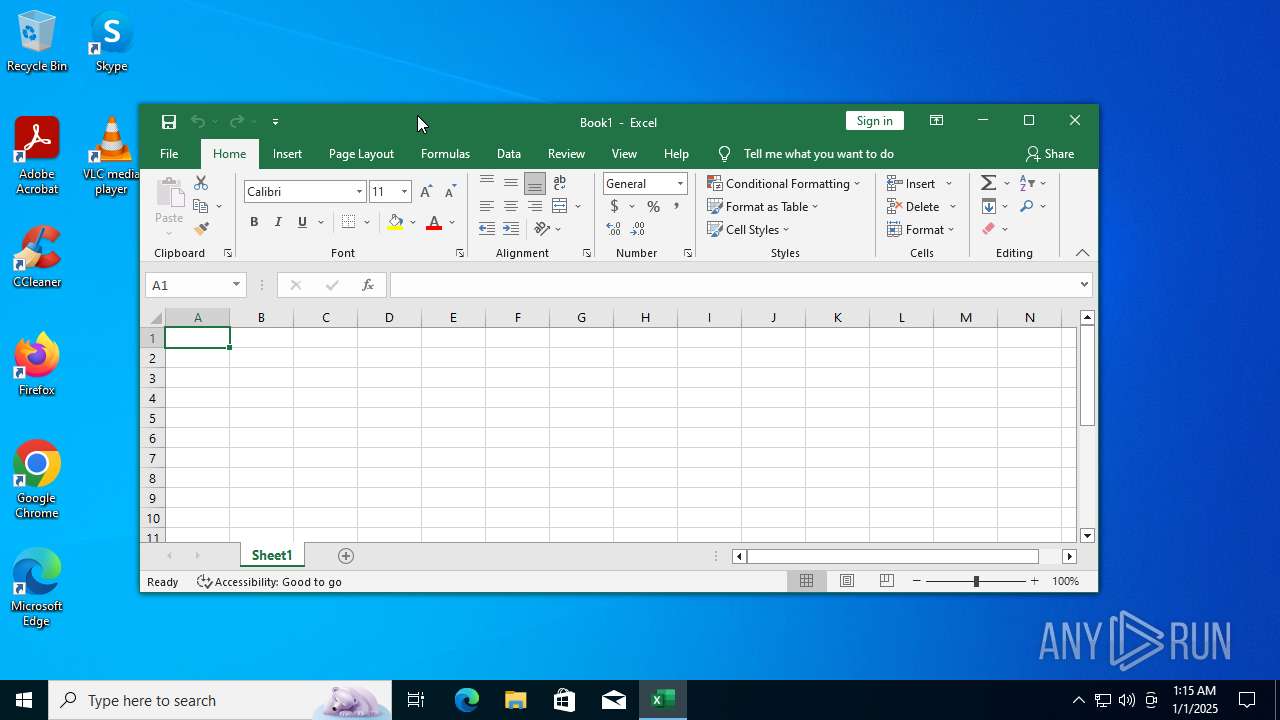Adjust the zoom slider handle

976,581
